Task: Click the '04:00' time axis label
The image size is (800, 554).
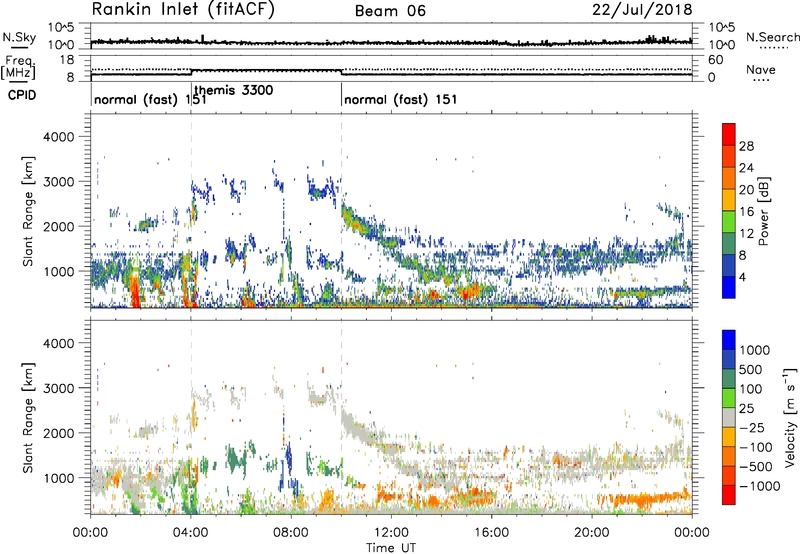Action: 191,533
